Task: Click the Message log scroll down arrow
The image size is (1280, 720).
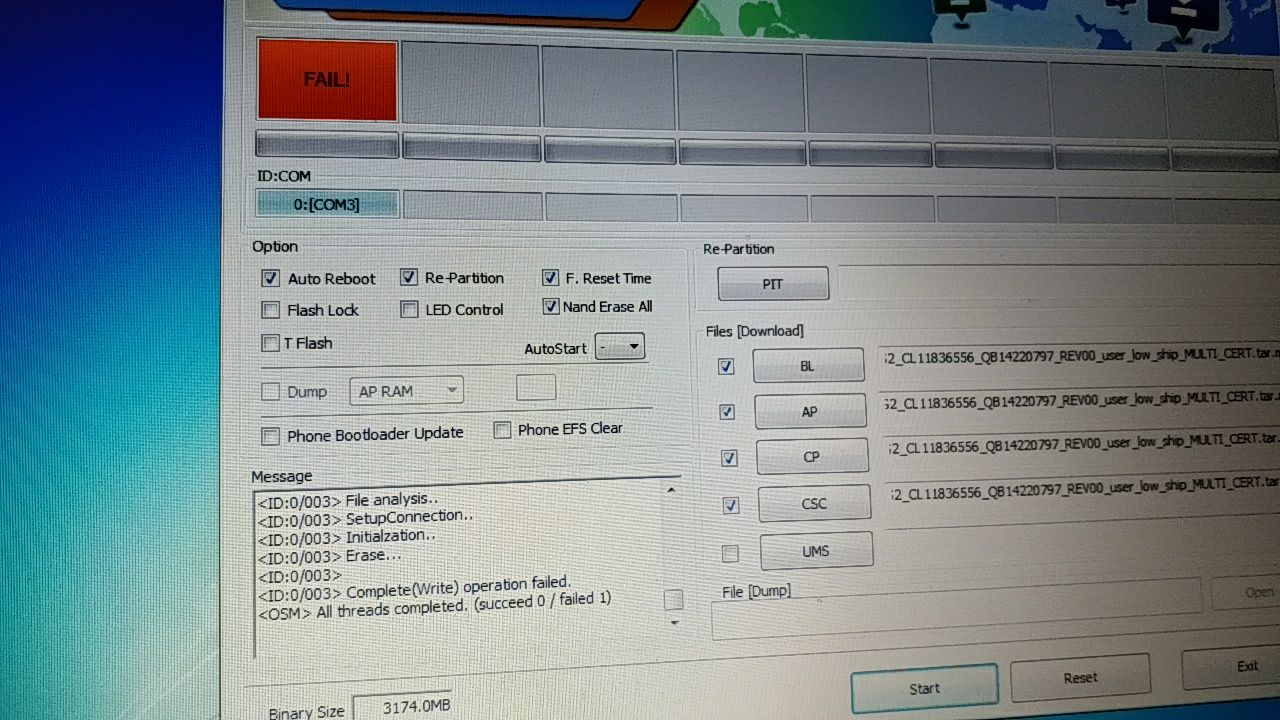Action: click(674, 622)
